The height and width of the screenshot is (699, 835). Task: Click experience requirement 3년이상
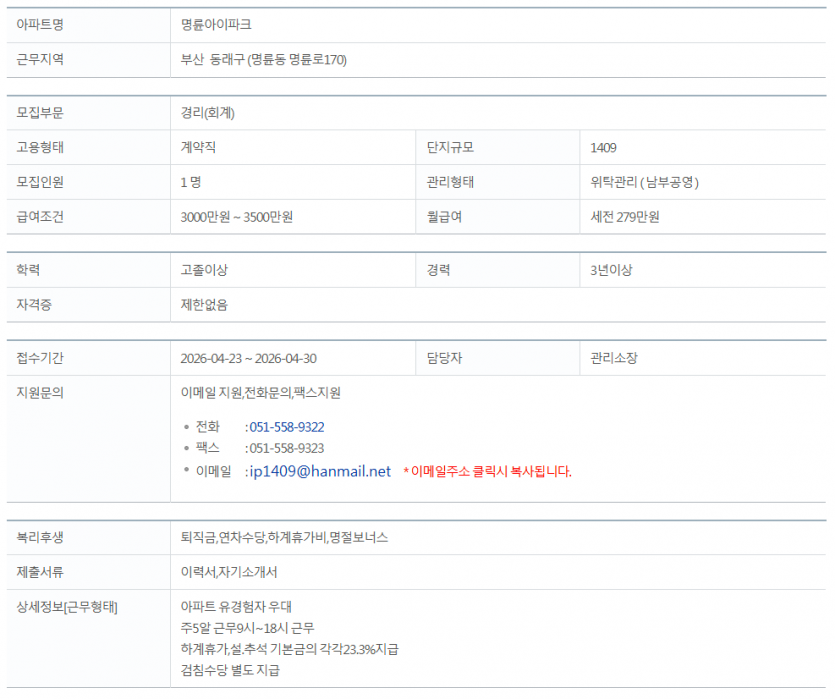611,270
